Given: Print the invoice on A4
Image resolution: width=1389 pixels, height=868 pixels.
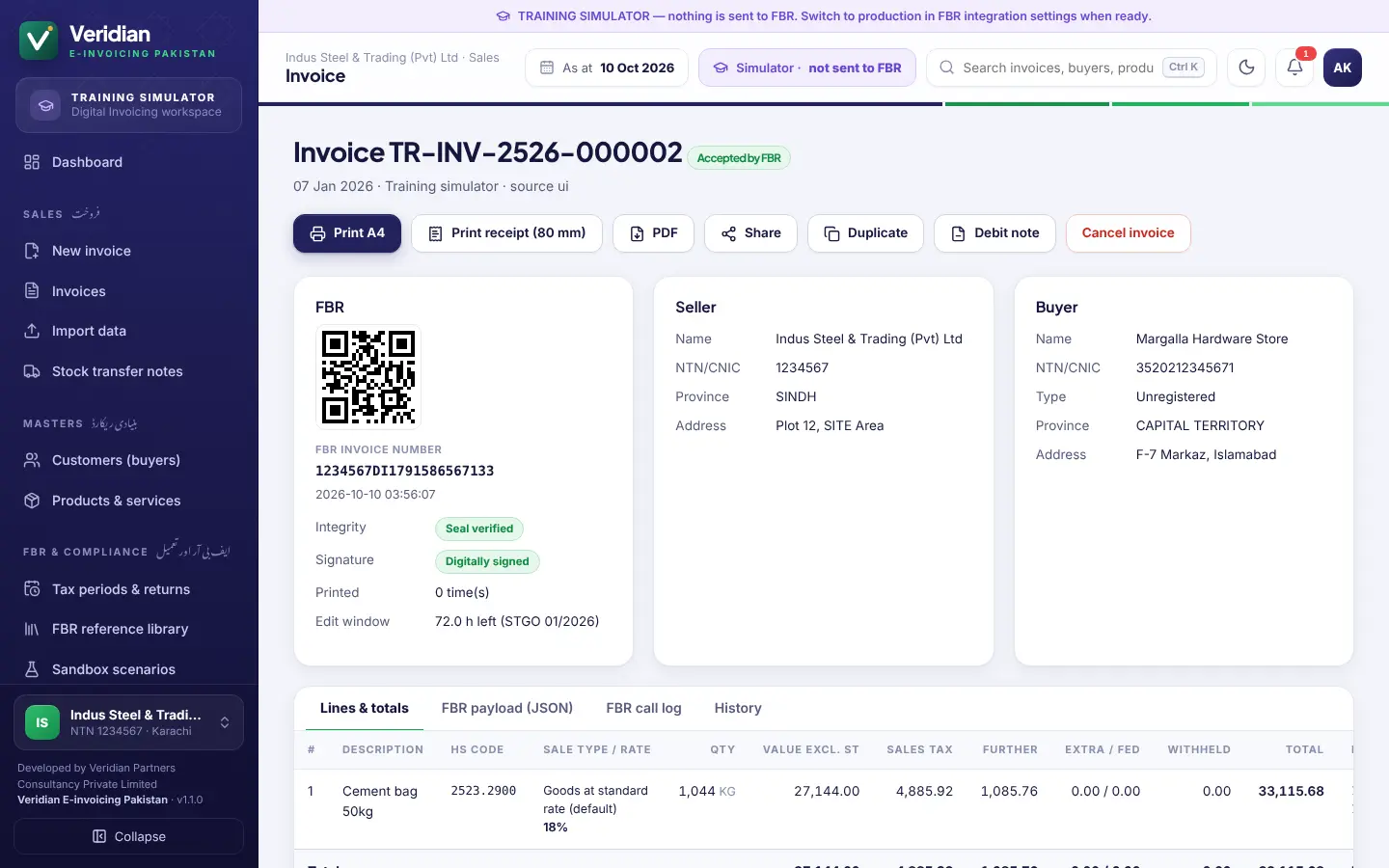Looking at the screenshot, I should 347,233.
